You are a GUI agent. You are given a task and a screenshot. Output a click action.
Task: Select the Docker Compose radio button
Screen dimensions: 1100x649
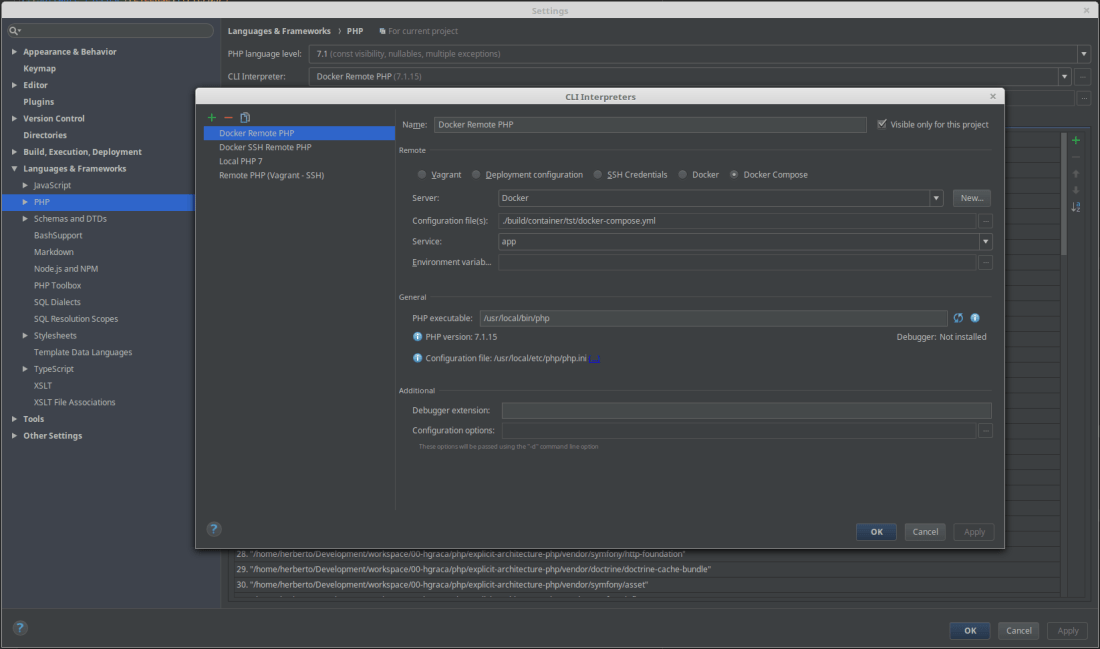pyautogui.click(x=735, y=174)
